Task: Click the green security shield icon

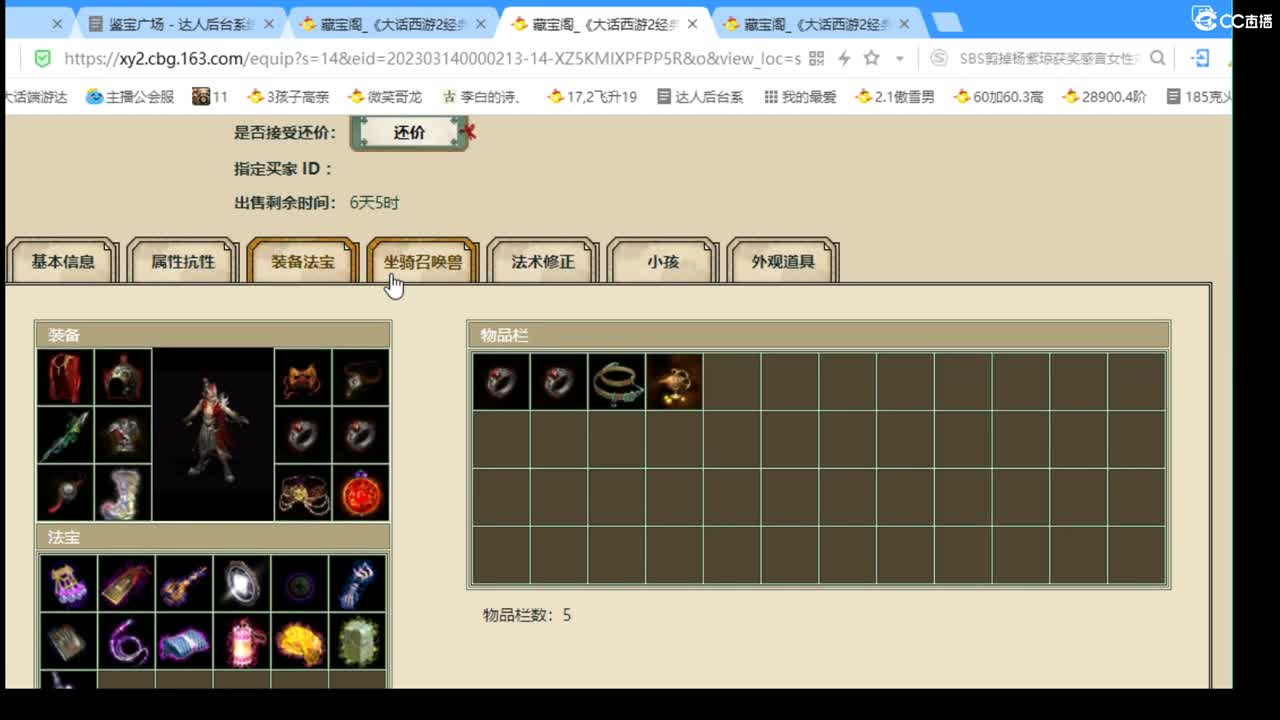Action: (42, 59)
